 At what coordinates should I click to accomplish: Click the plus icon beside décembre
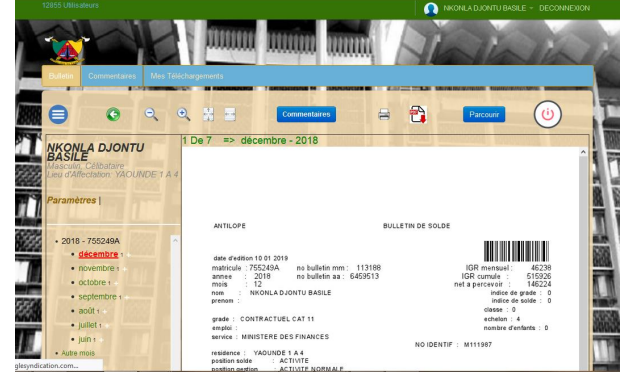pyautogui.click(x=129, y=255)
